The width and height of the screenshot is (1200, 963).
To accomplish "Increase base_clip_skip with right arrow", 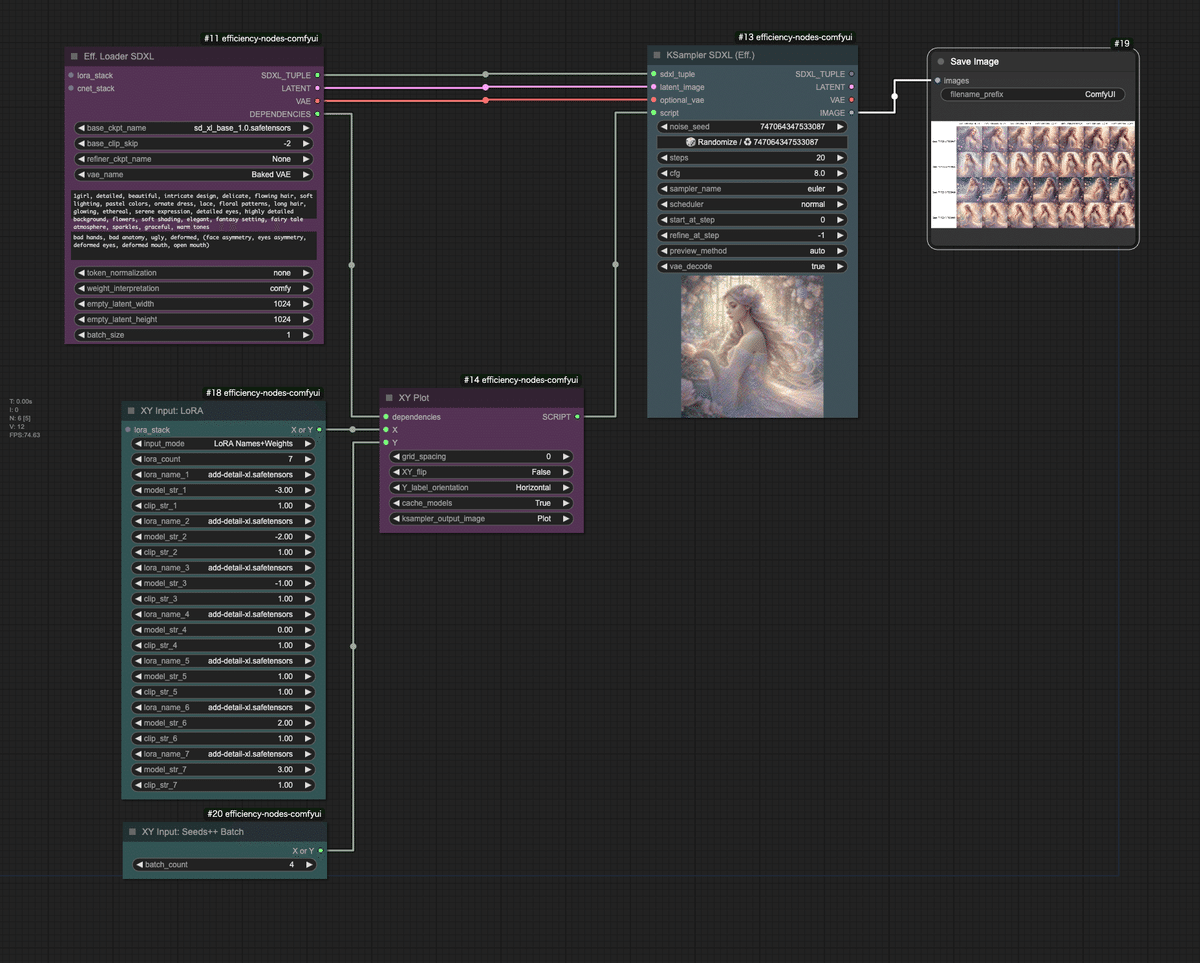I will (306, 143).
